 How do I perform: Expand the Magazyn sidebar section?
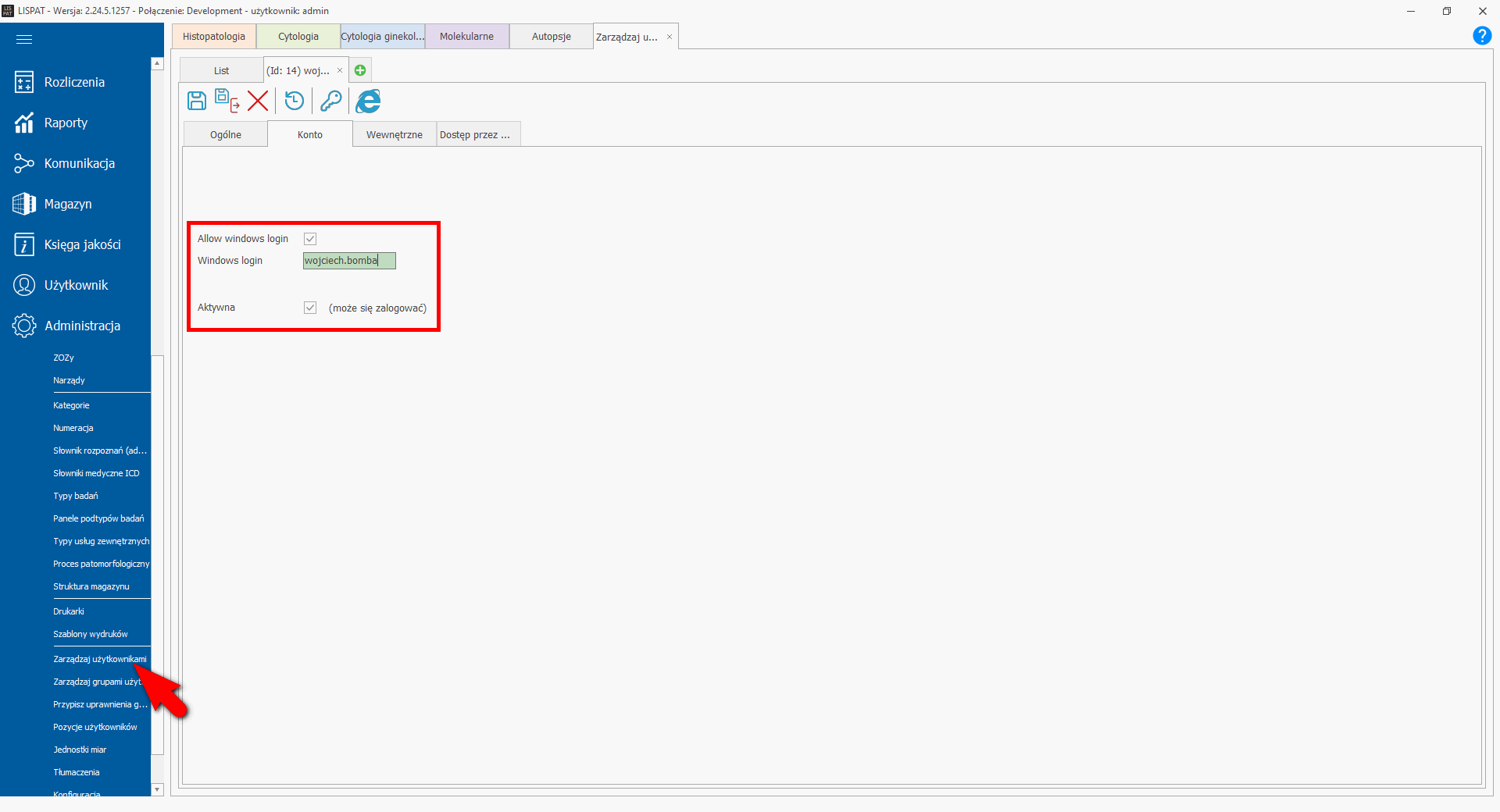[68, 204]
